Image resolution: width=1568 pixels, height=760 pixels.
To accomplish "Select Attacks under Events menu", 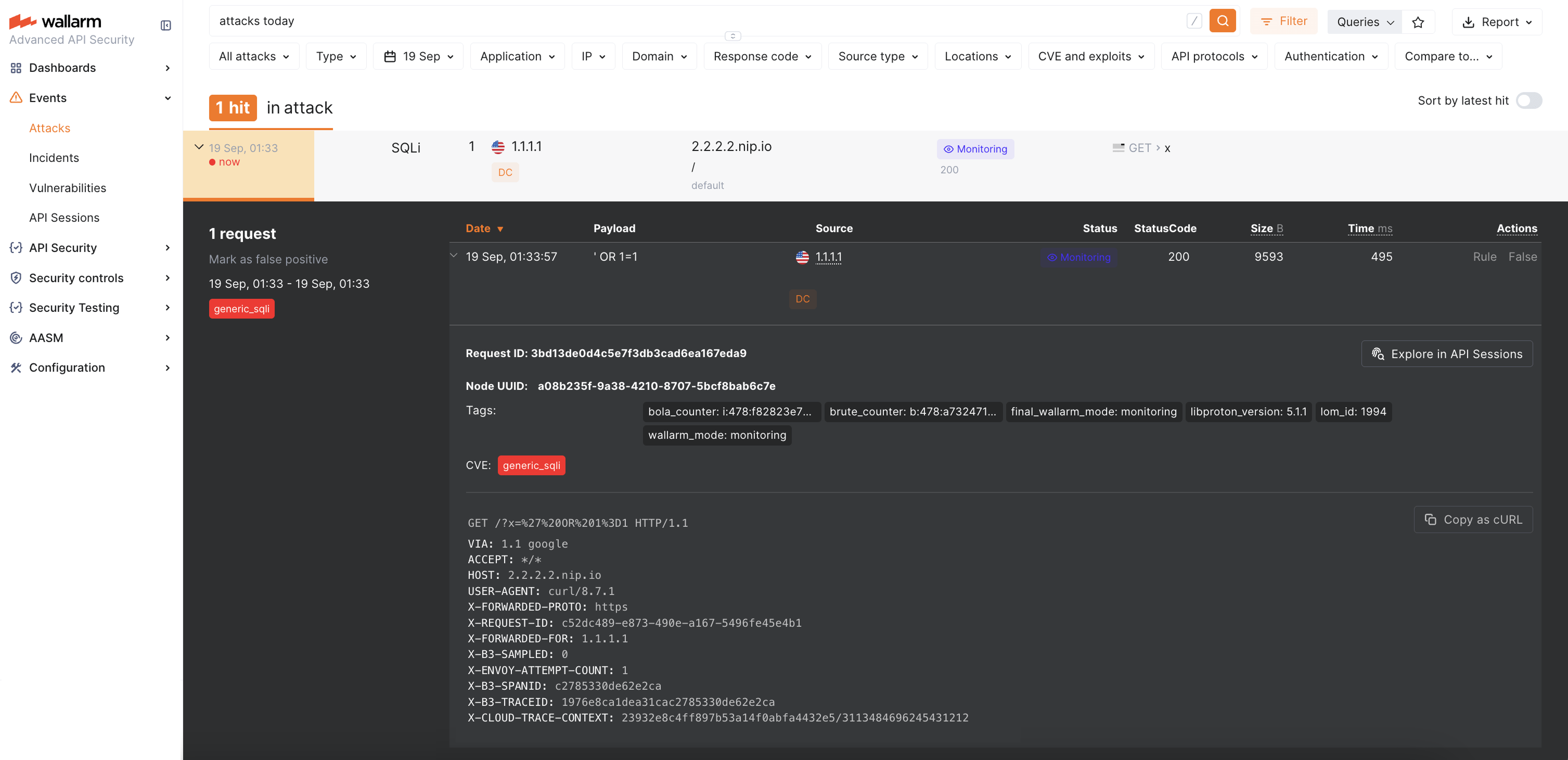I will [x=49, y=128].
